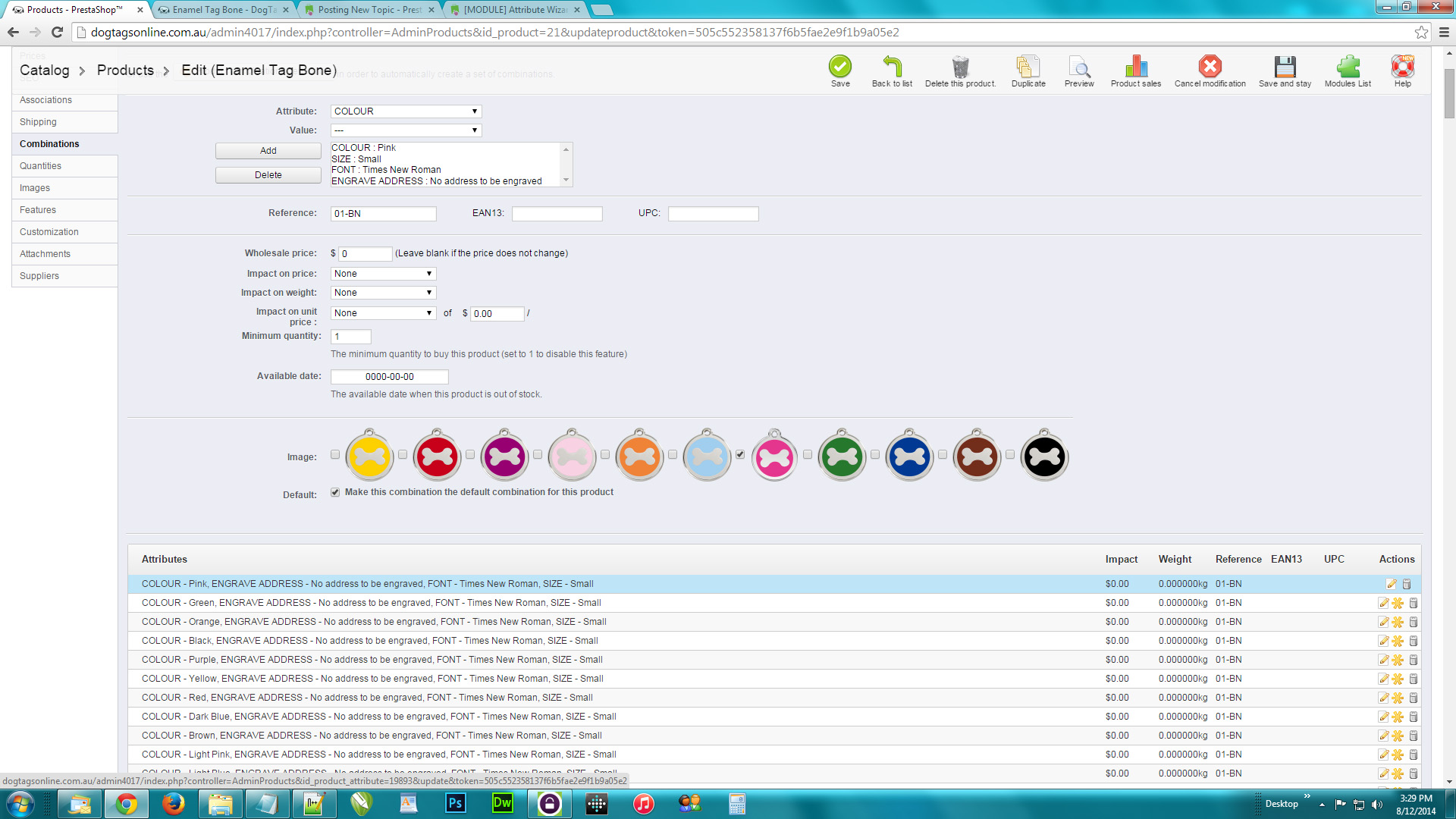The height and width of the screenshot is (819, 1456).
Task: Open the Quantities sidebar tab
Action: [x=41, y=166]
